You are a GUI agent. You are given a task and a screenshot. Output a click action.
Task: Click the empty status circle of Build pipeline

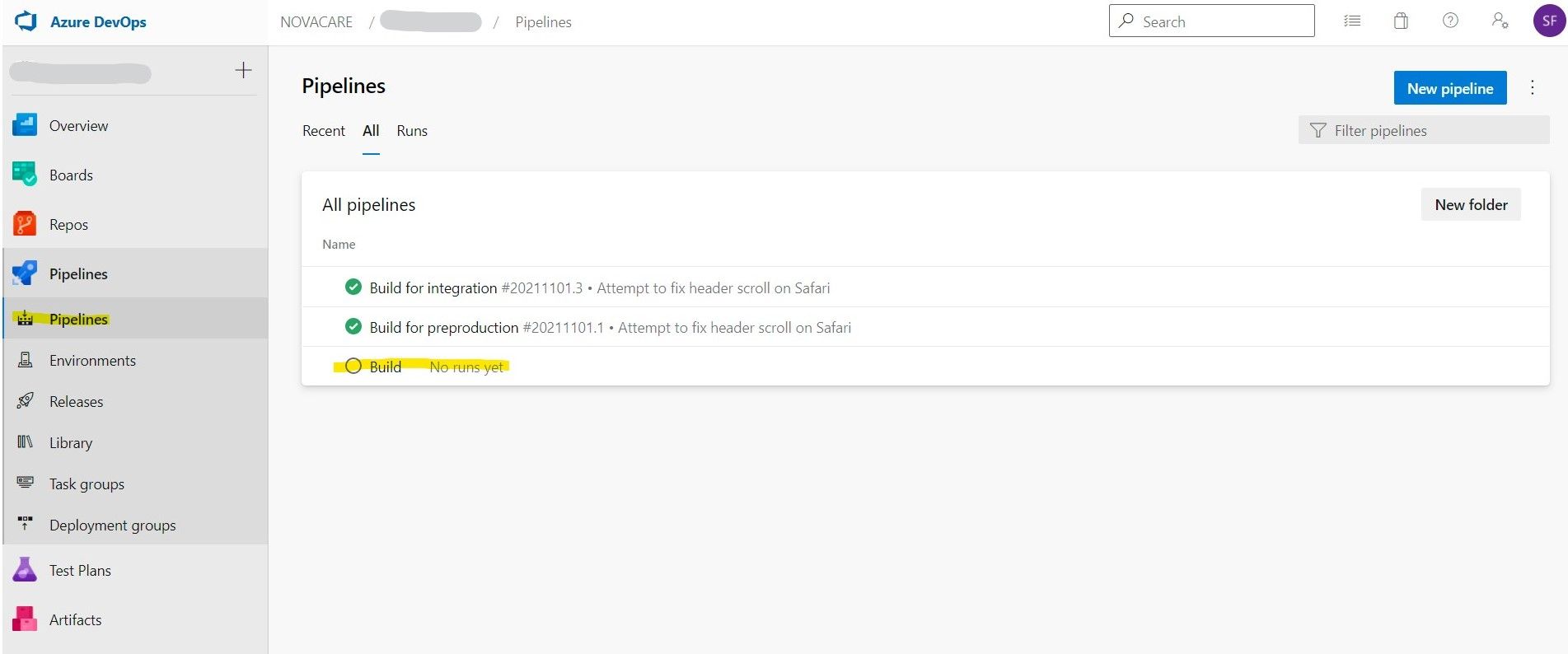[x=353, y=367]
